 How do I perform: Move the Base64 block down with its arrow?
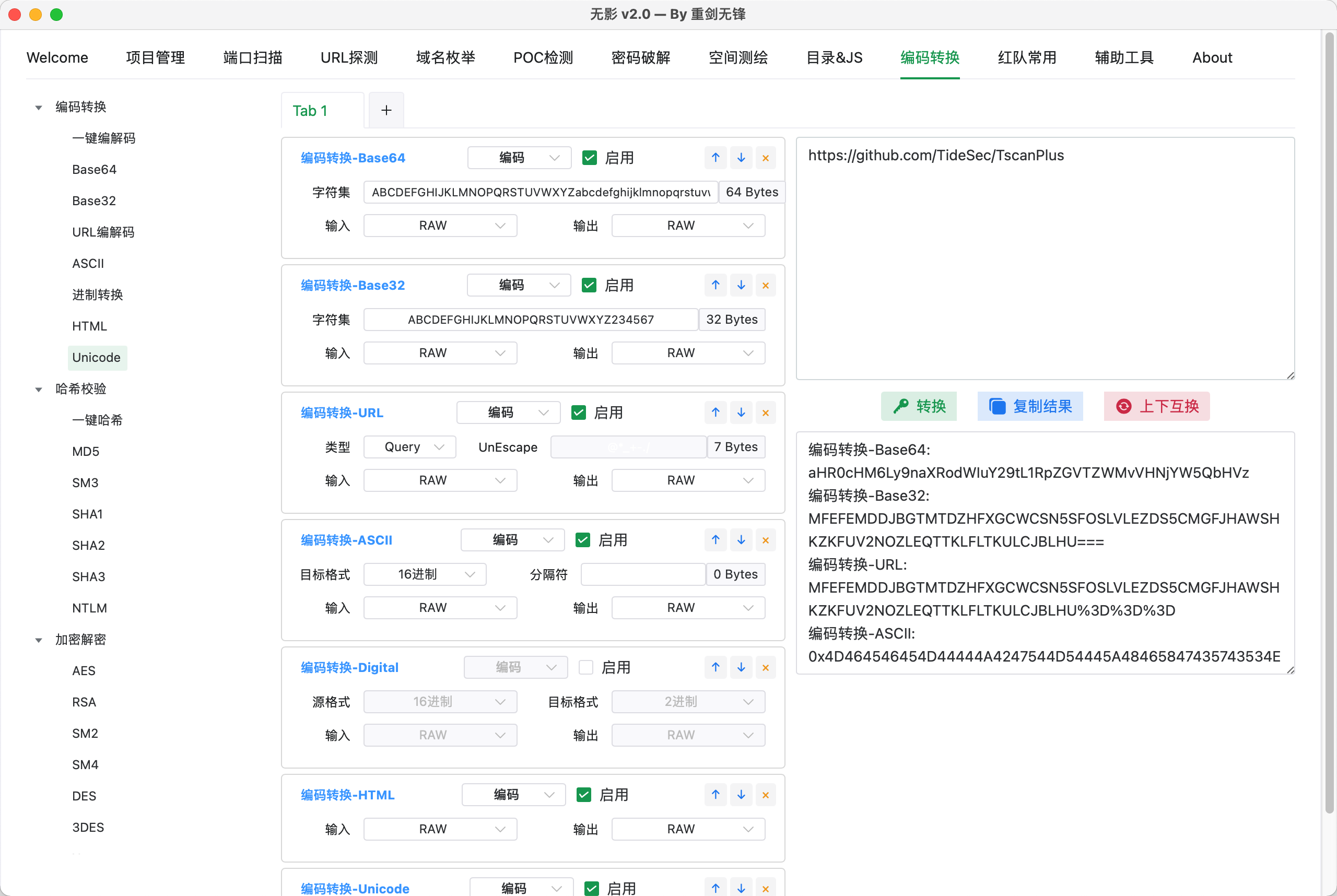click(x=741, y=158)
